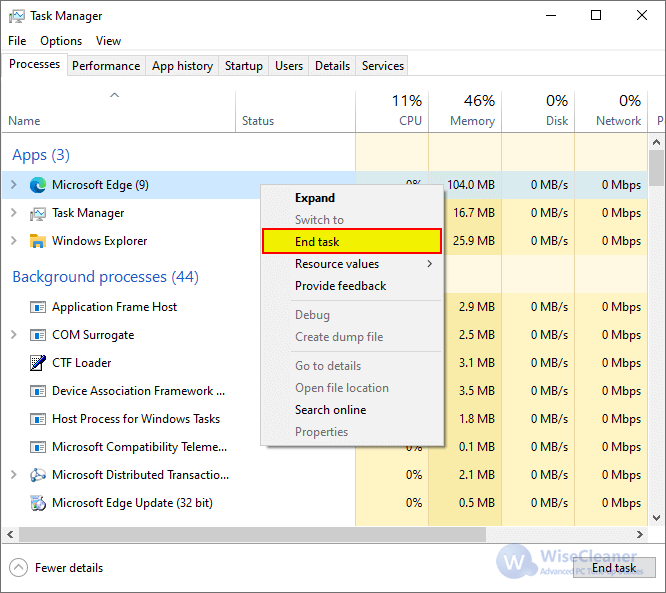
Task: Expand the COM Surrogate row
Action: [14, 335]
